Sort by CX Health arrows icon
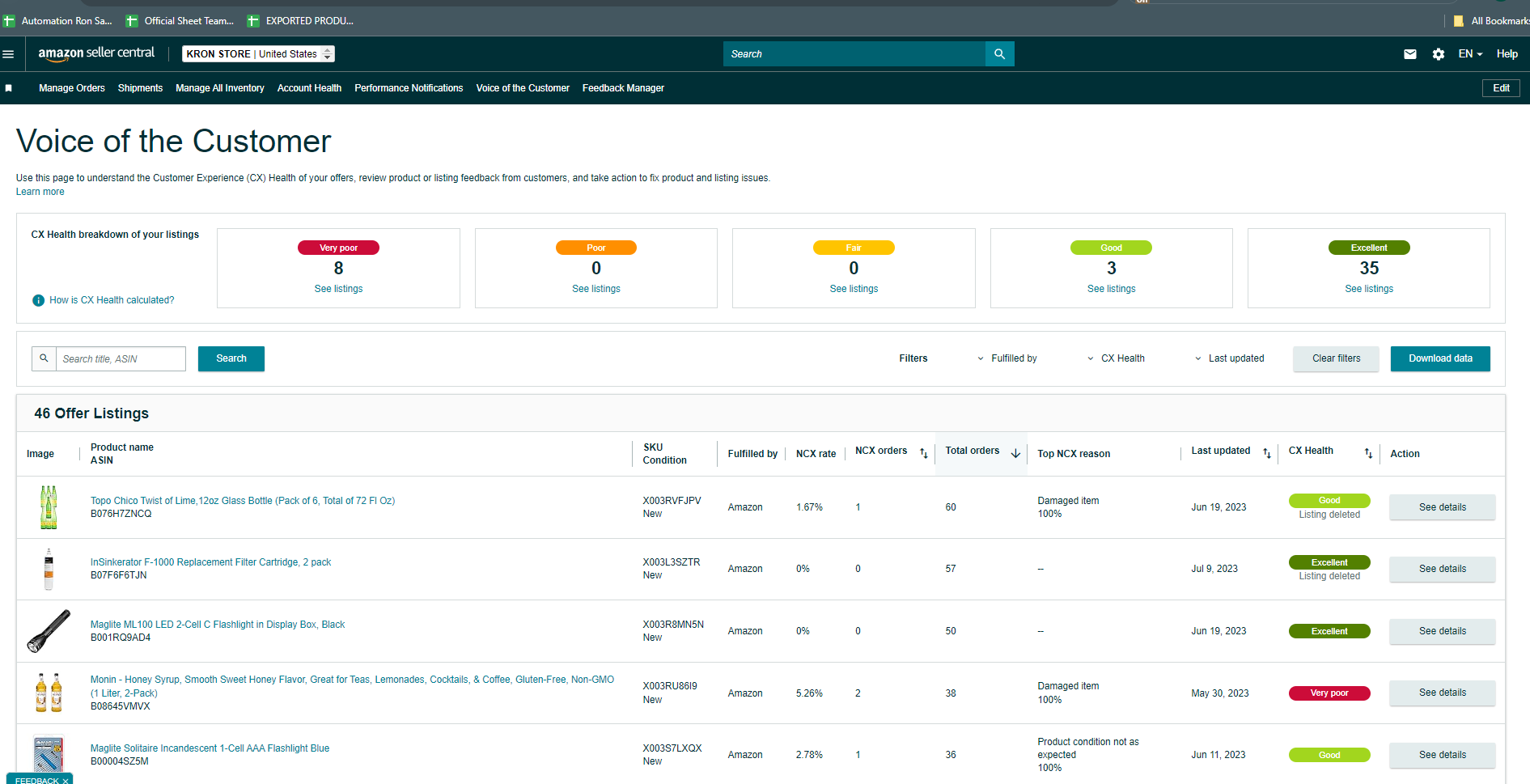This screenshot has width=1530, height=784. pyautogui.click(x=1368, y=454)
